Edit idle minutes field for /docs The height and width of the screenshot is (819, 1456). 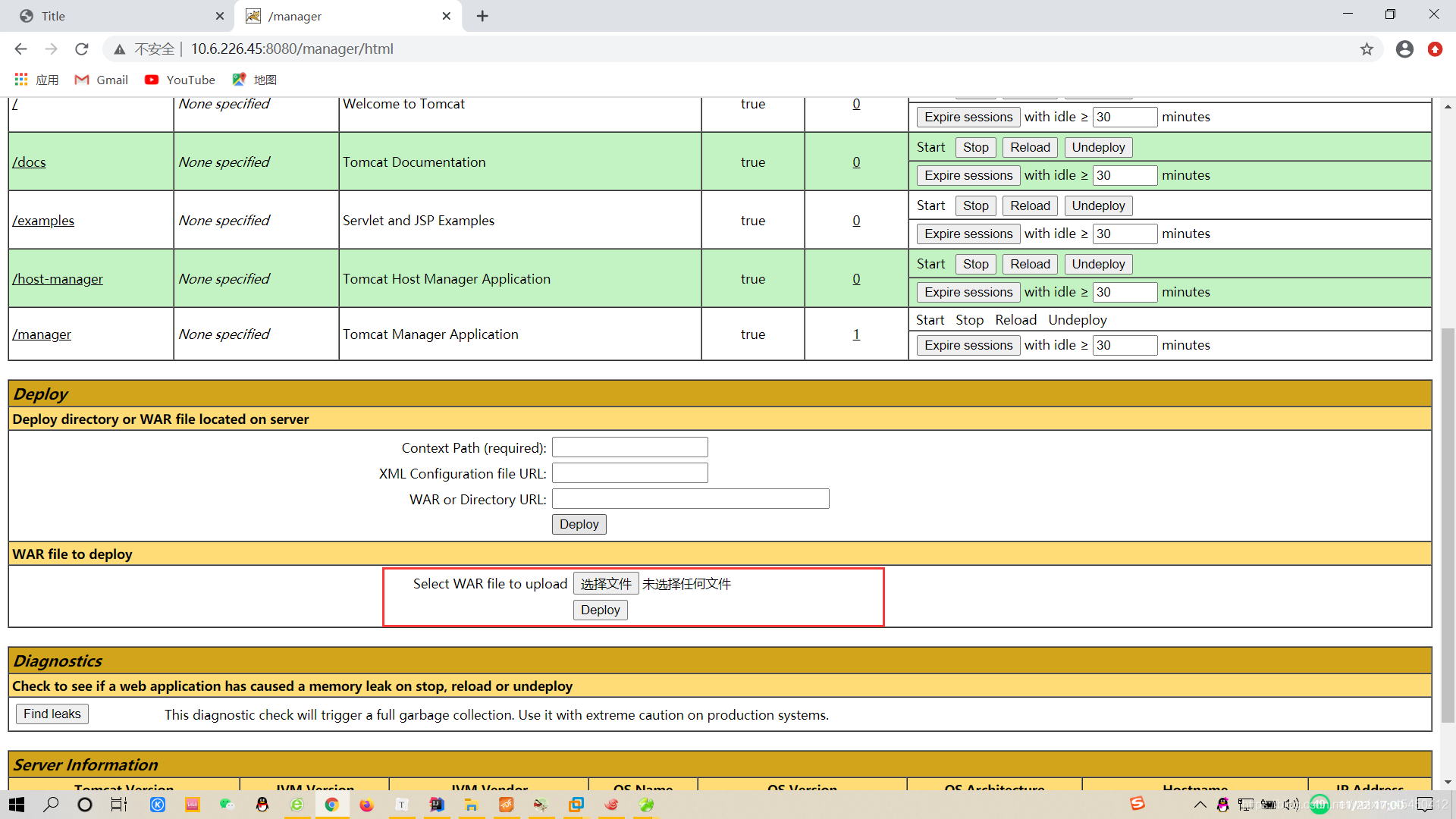(1125, 175)
